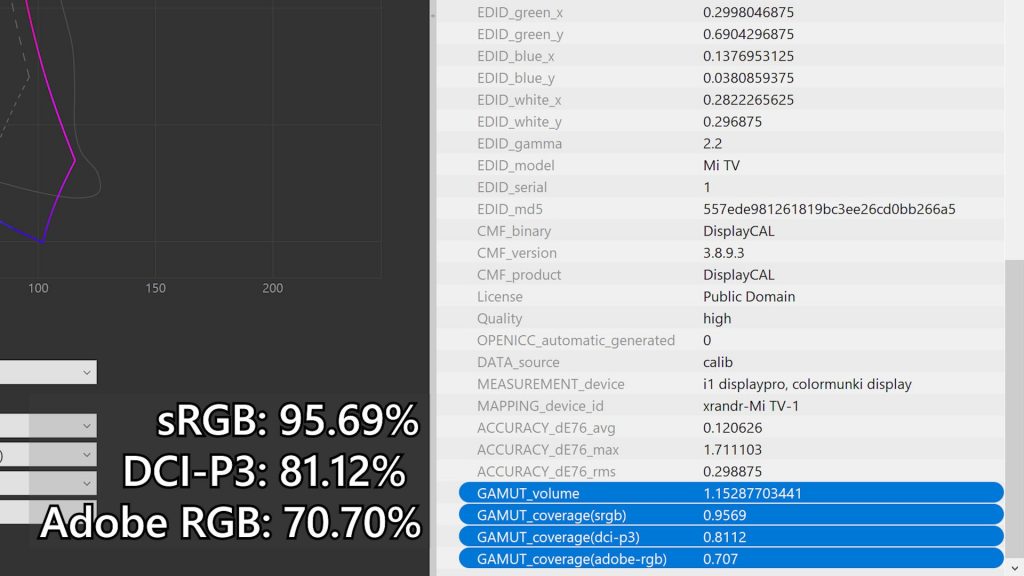The image size is (1024, 576).
Task: Select the MAPPING_device_id label
Action: (540, 406)
